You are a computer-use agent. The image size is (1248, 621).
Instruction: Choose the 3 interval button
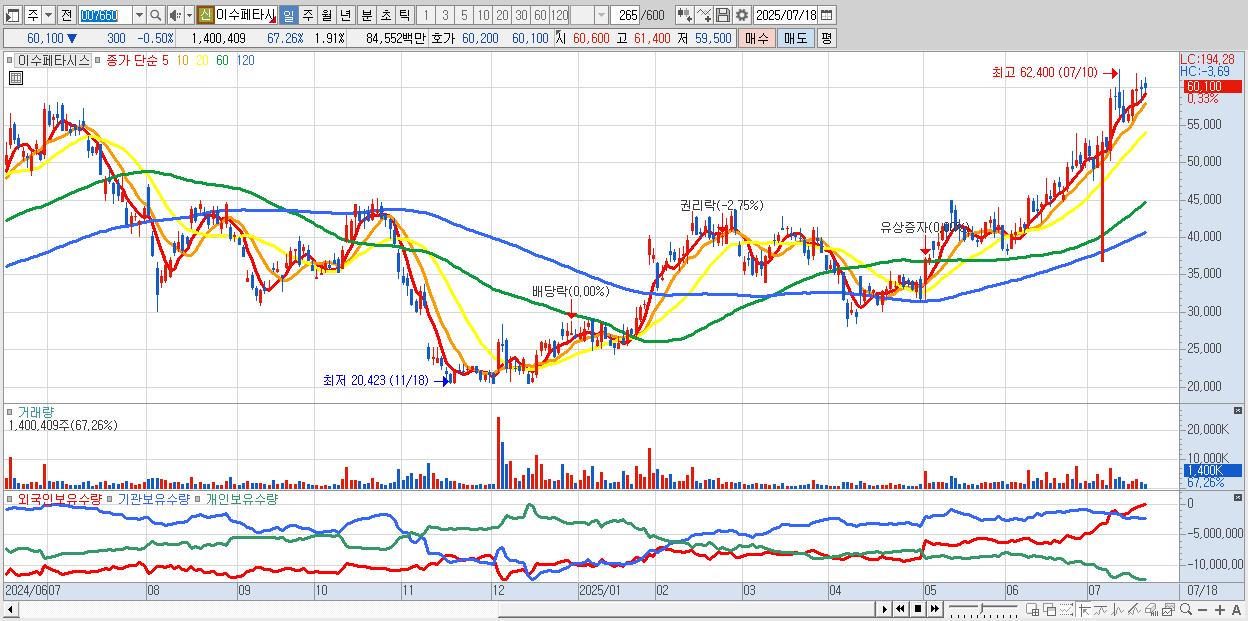tap(445, 15)
